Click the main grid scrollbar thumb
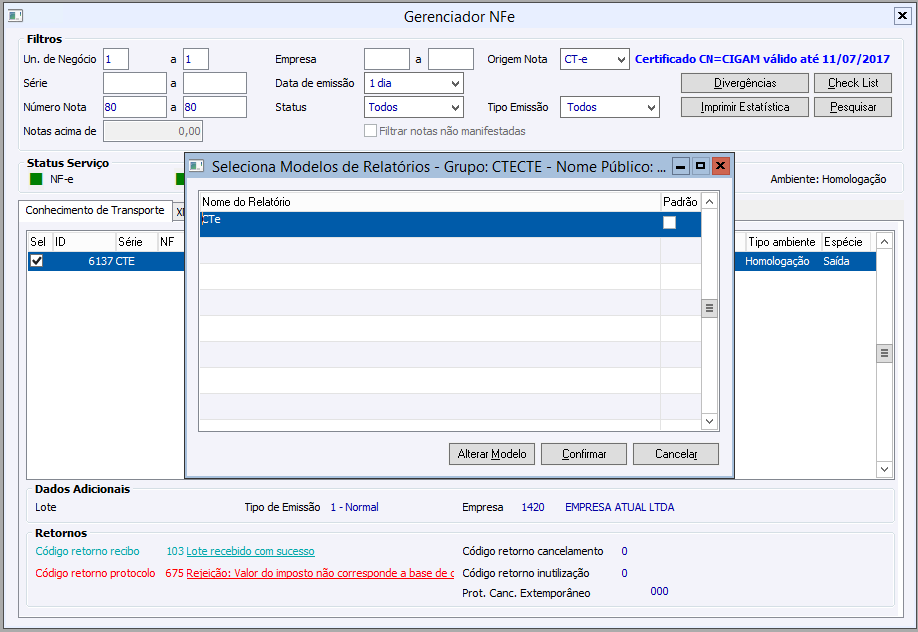The height and width of the screenshot is (632, 918). [x=884, y=353]
